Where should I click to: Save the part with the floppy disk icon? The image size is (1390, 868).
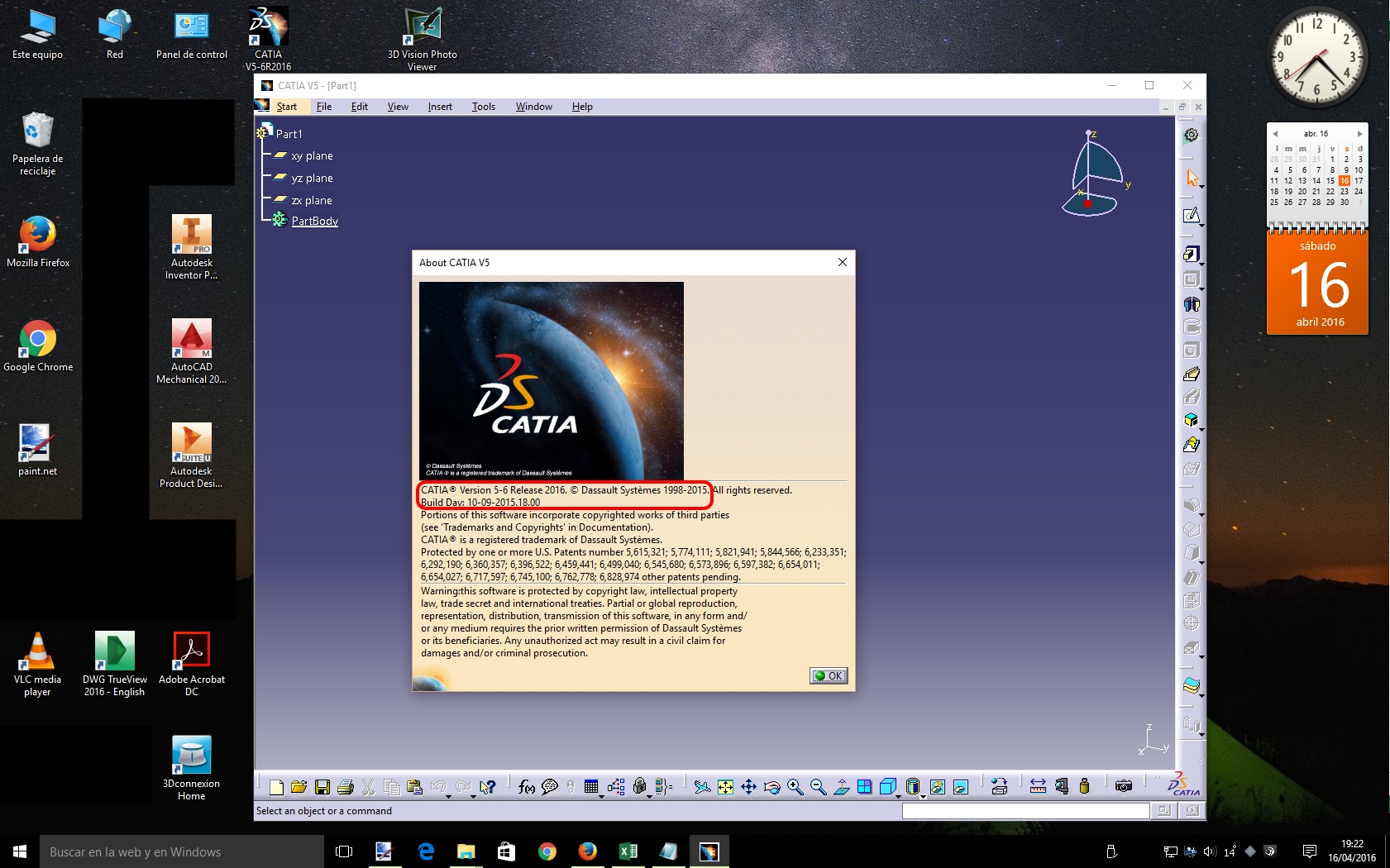[322, 787]
